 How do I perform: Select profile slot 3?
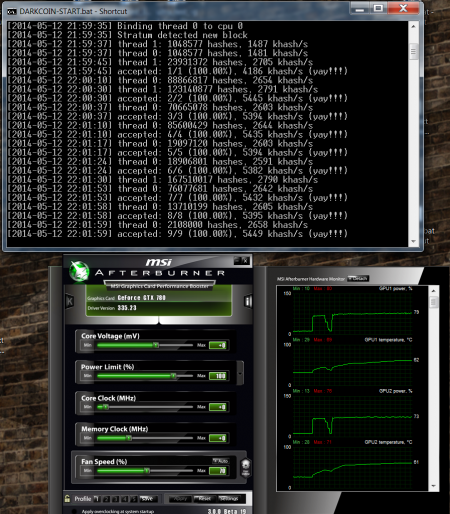(115, 499)
